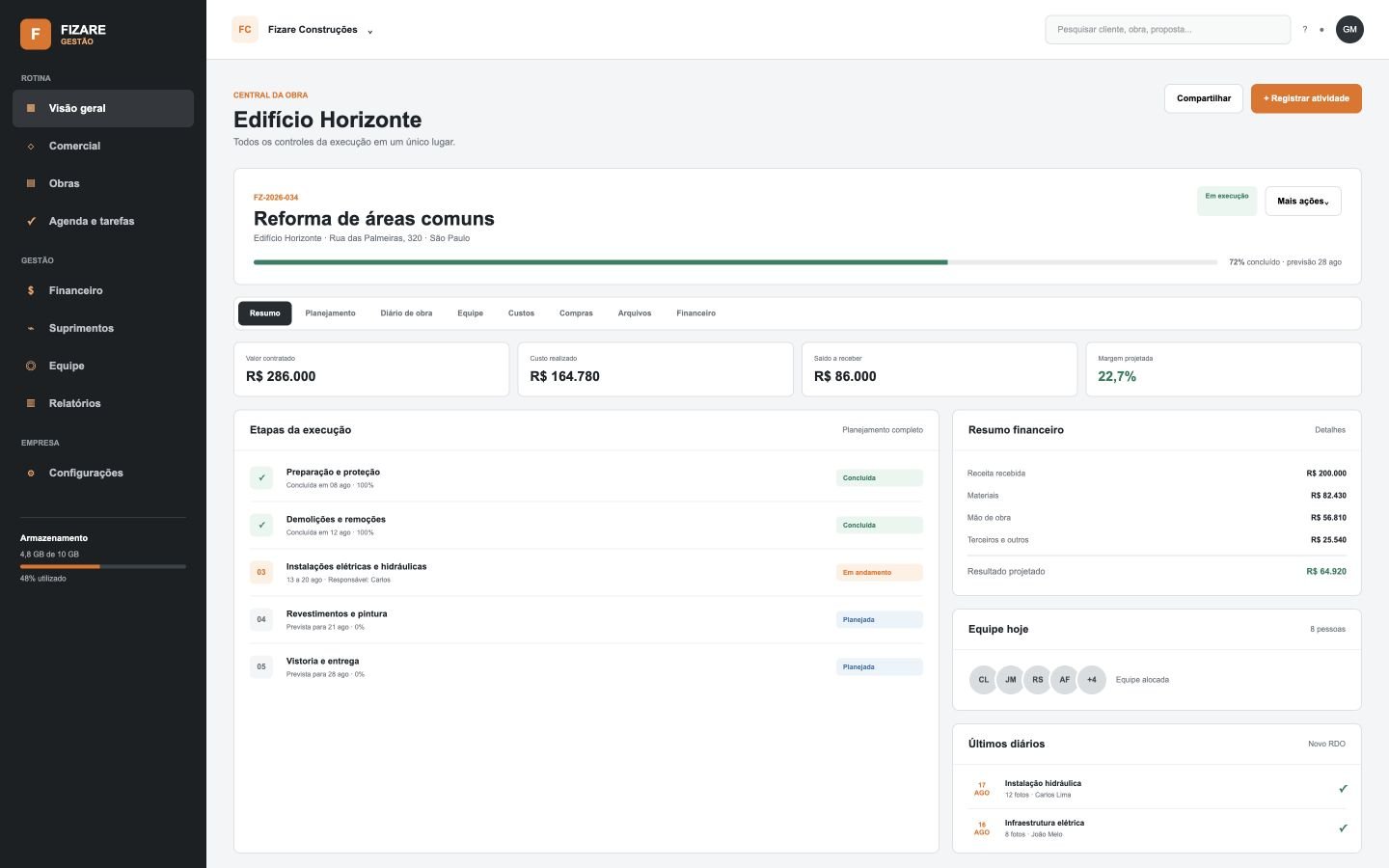This screenshot has height=868, width=1389.
Task: Go to the Compras tab
Action: pyautogui.click(x=576, y=313)
